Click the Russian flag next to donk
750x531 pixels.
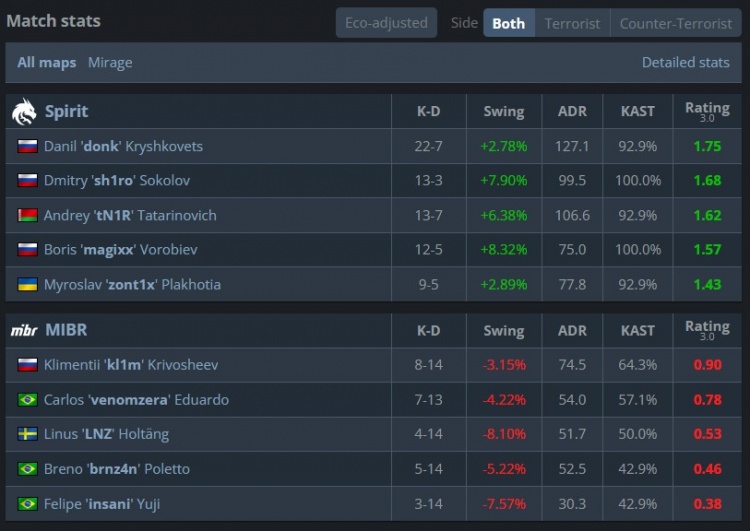[x=27, y=146]
